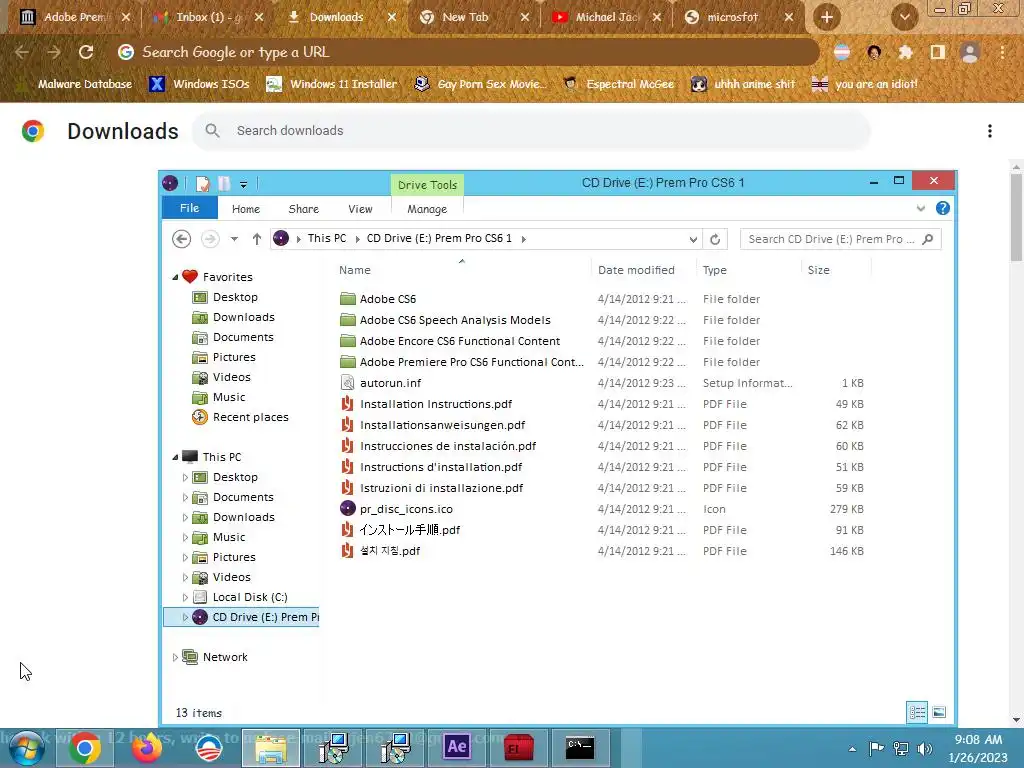Screen dimensions: 1024x768
Task: Open the Share ribbon tab
Action: click(304, 209)
